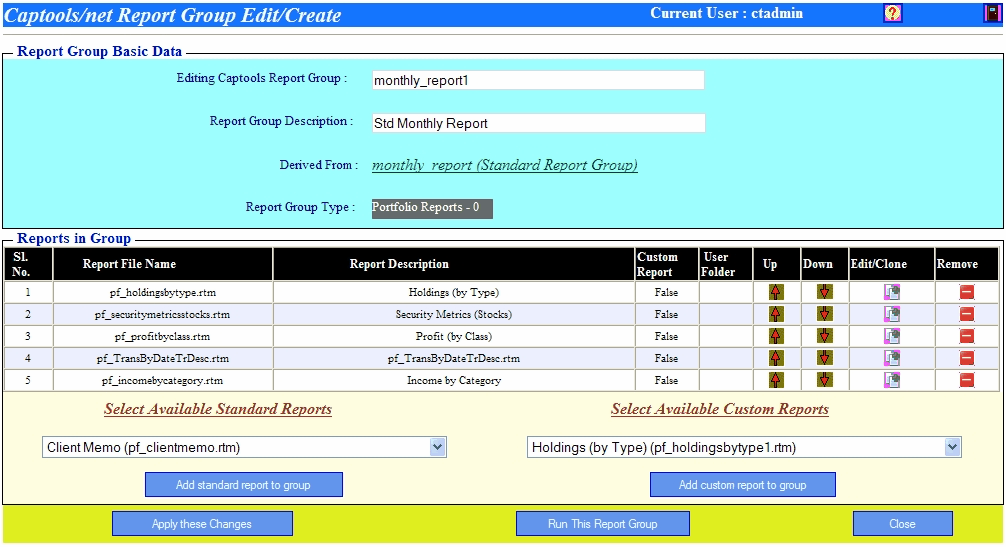Open the custom reports dropdown (Holdings by Type)

(744, 448)
